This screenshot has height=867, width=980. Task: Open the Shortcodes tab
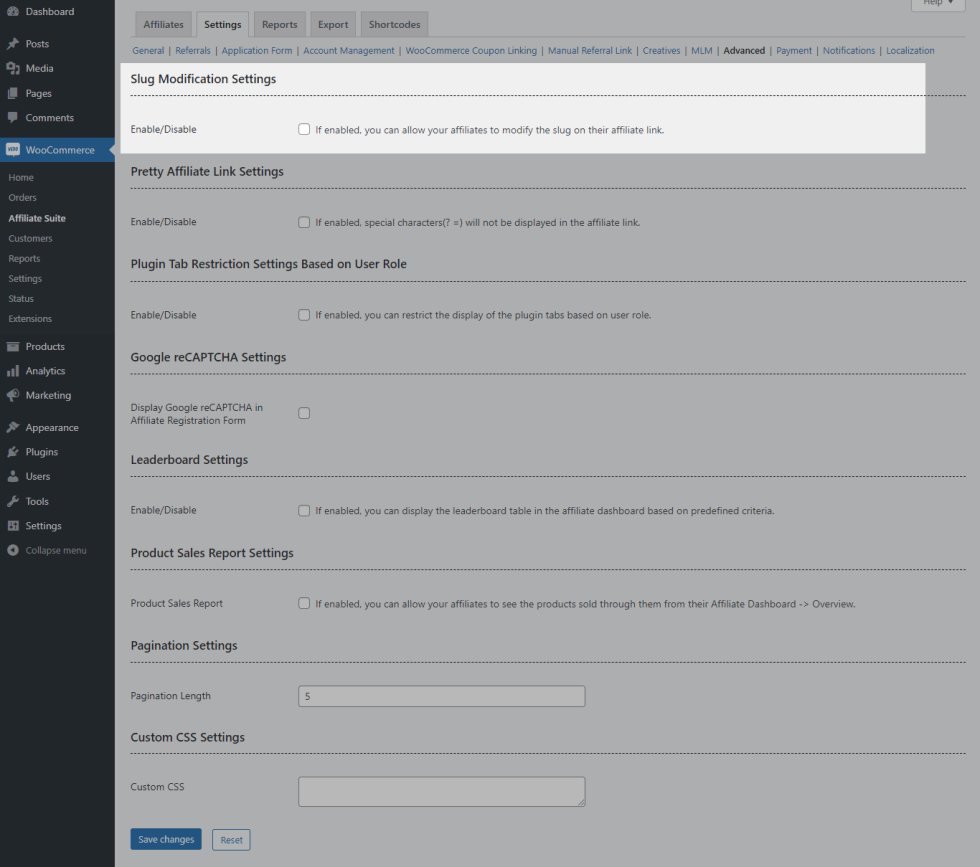(x=394, y=24)
